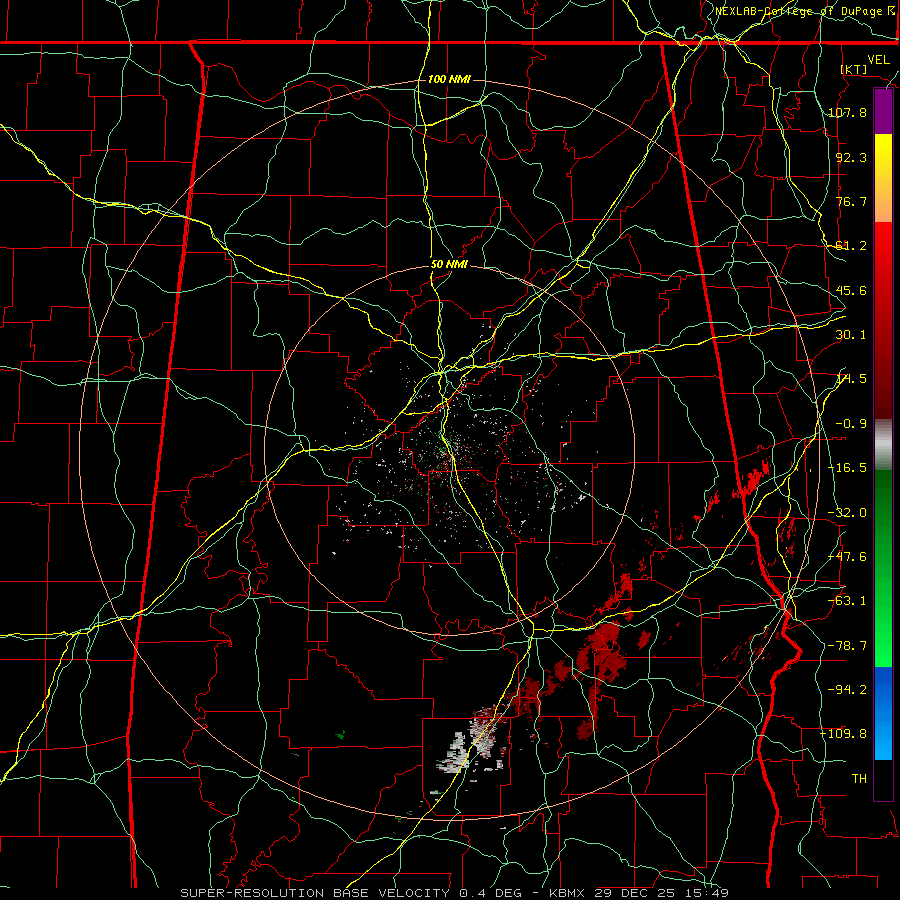
Task: Click the -0.9 scale value
Action: pyautogui.click(x=851, y=424)
